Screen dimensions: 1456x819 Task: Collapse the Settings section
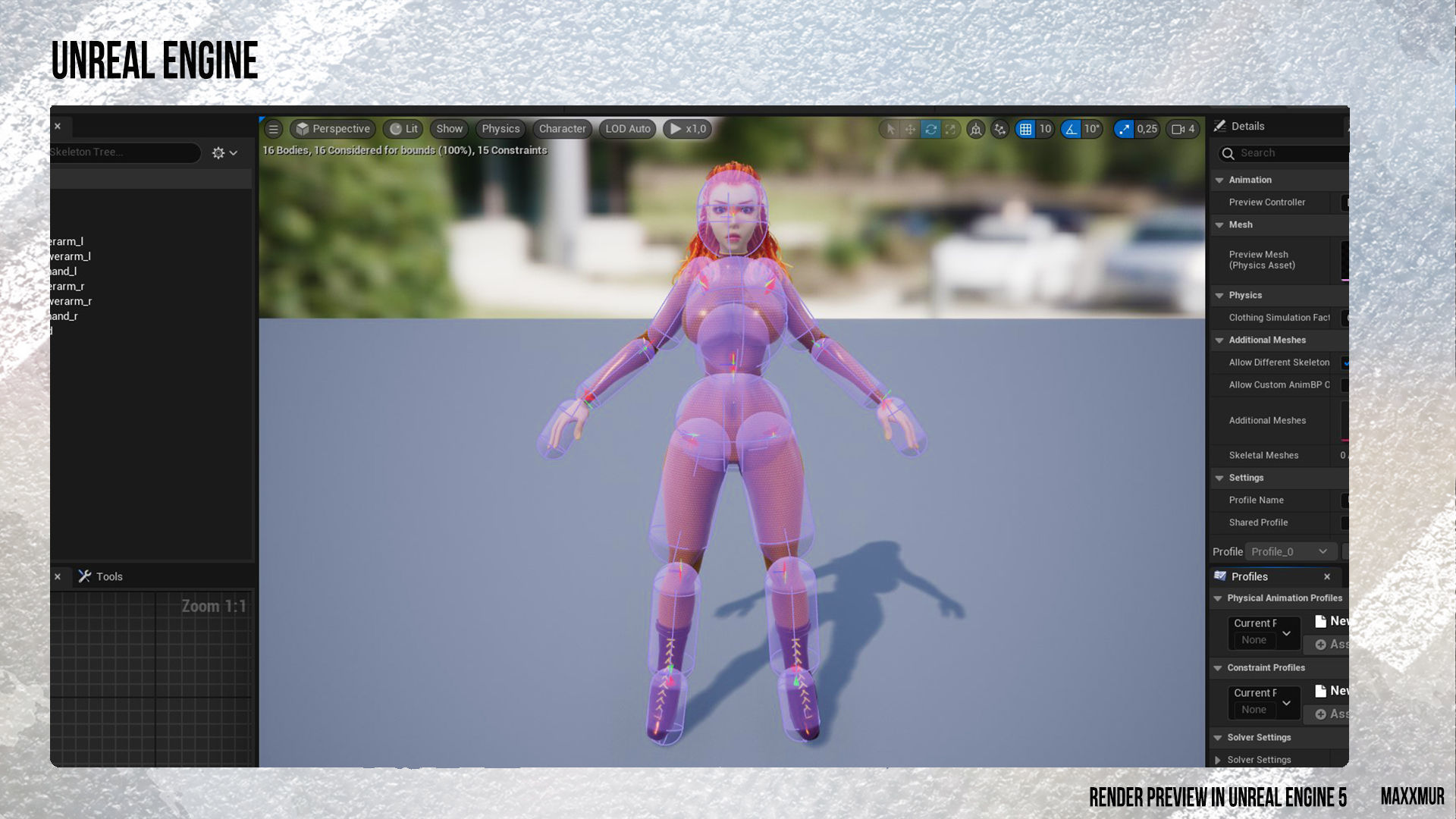[x=1219, y=479]
